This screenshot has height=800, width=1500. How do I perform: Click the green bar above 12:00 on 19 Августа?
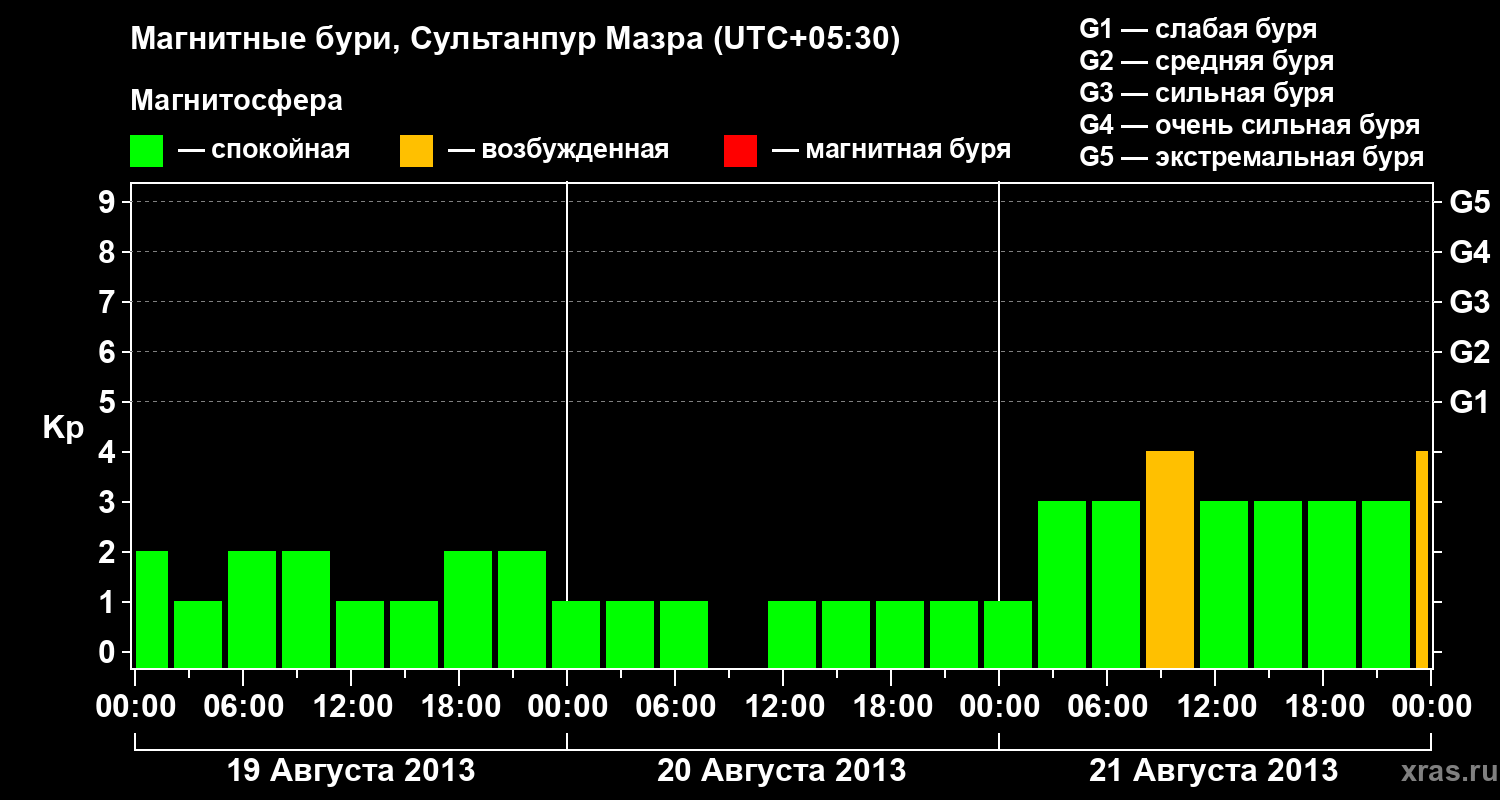click(x=360, y=635)
